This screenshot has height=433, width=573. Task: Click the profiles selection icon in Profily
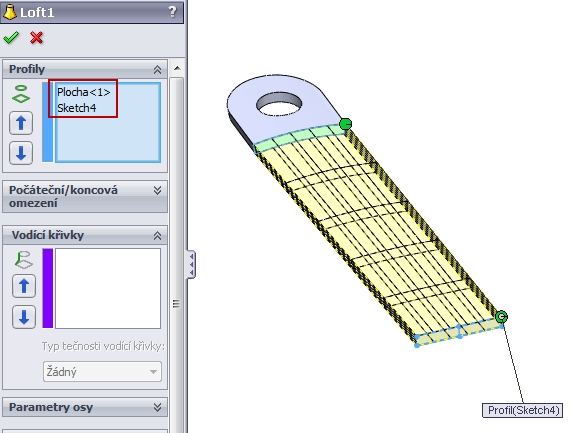(21, 94)
